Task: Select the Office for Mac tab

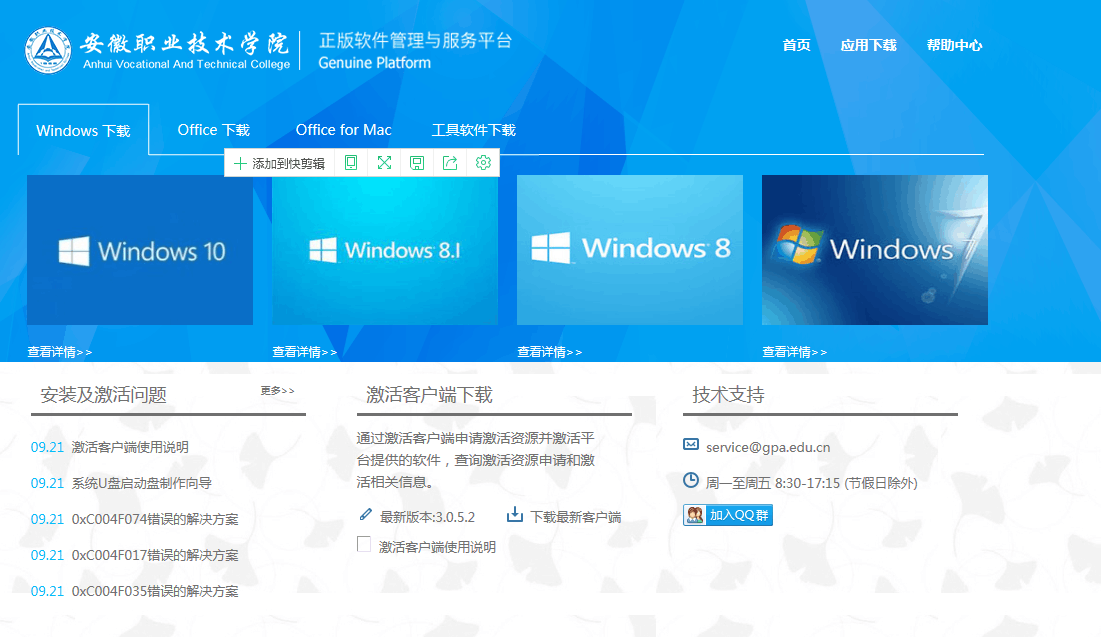Action: pos(343,130)
